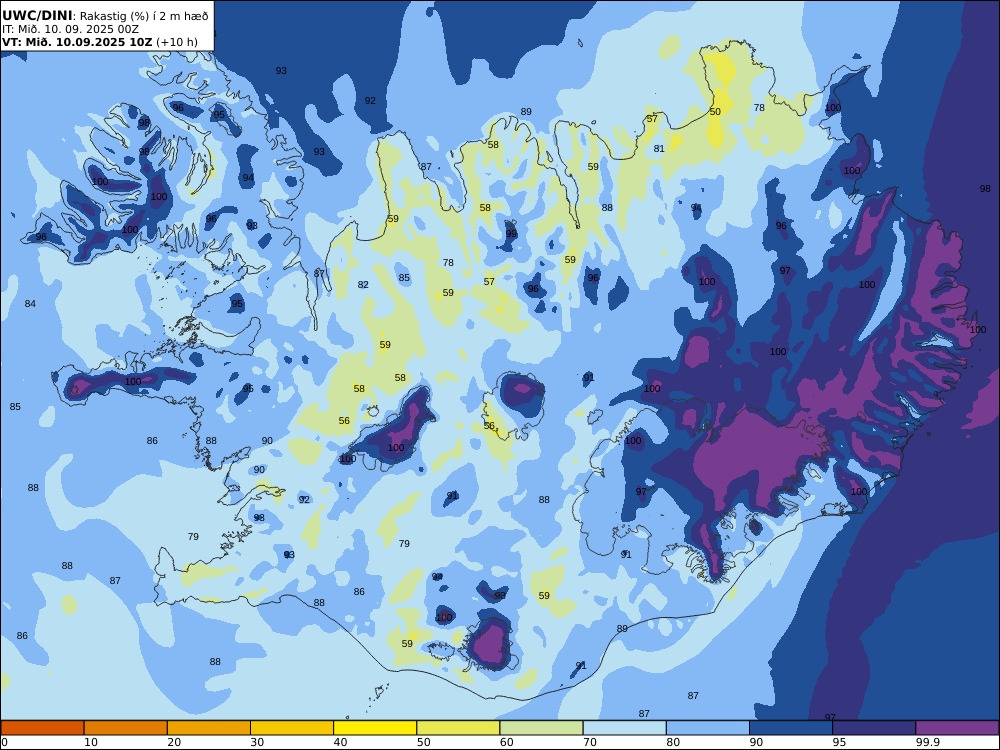1000x750 pixels.
Task: Pick the 40–50 bright yellow legend swatch
Action: 375,728
